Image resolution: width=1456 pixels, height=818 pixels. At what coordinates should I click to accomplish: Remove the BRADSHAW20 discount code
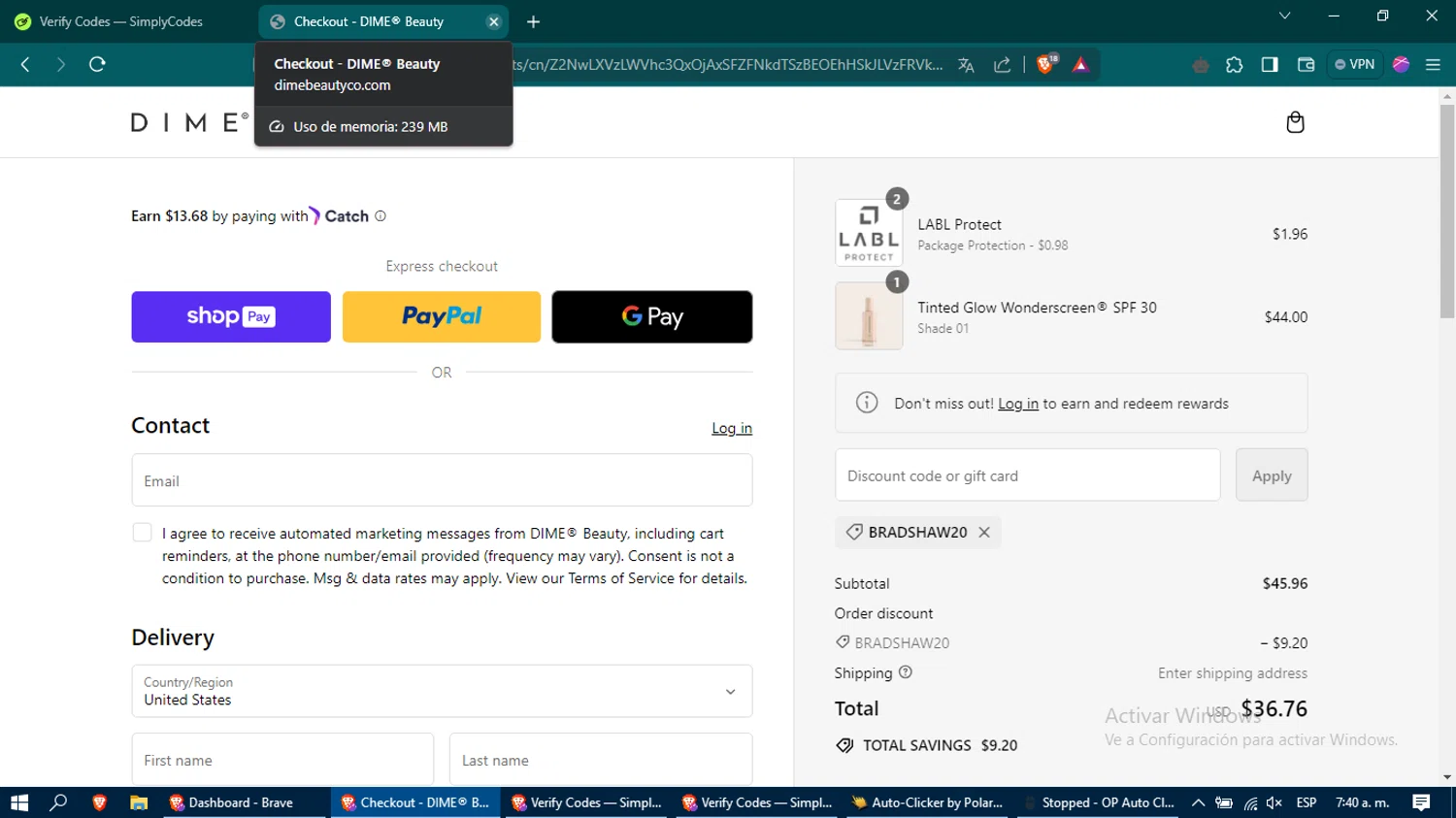(984, 532)
